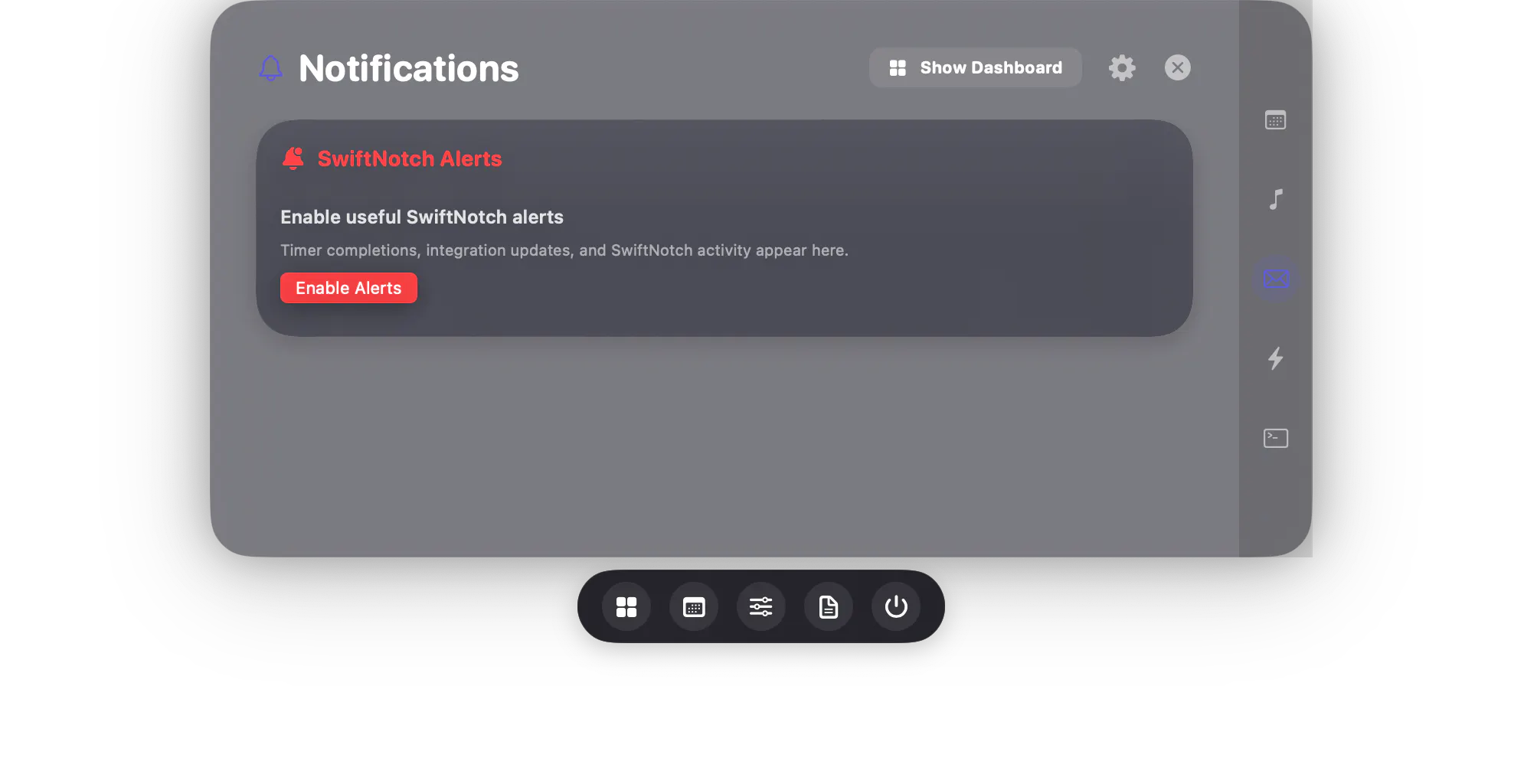
Task: Open the calendar tab in right sidebar
Action: [1275, 120]
